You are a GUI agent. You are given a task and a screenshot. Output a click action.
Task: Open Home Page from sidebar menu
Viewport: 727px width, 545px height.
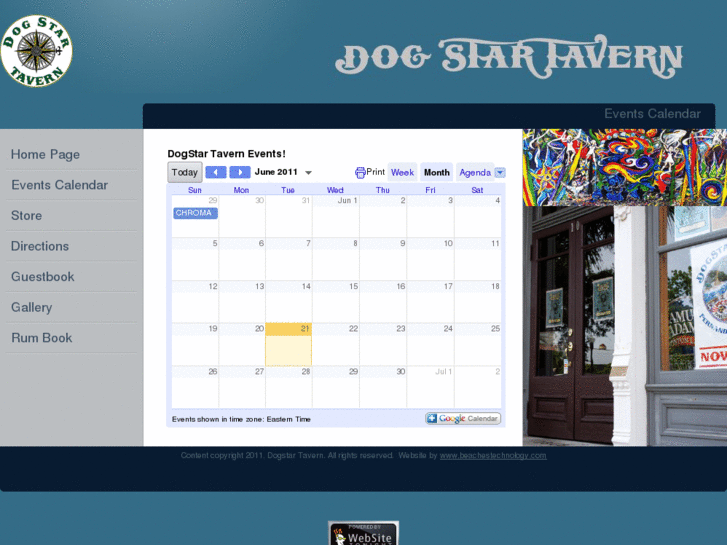coord(45,154)
